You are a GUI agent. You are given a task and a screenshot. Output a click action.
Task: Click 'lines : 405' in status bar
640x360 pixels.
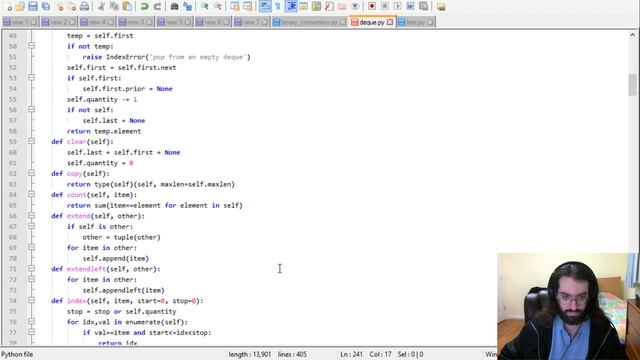pyautogui.click(x=292, y=354)
